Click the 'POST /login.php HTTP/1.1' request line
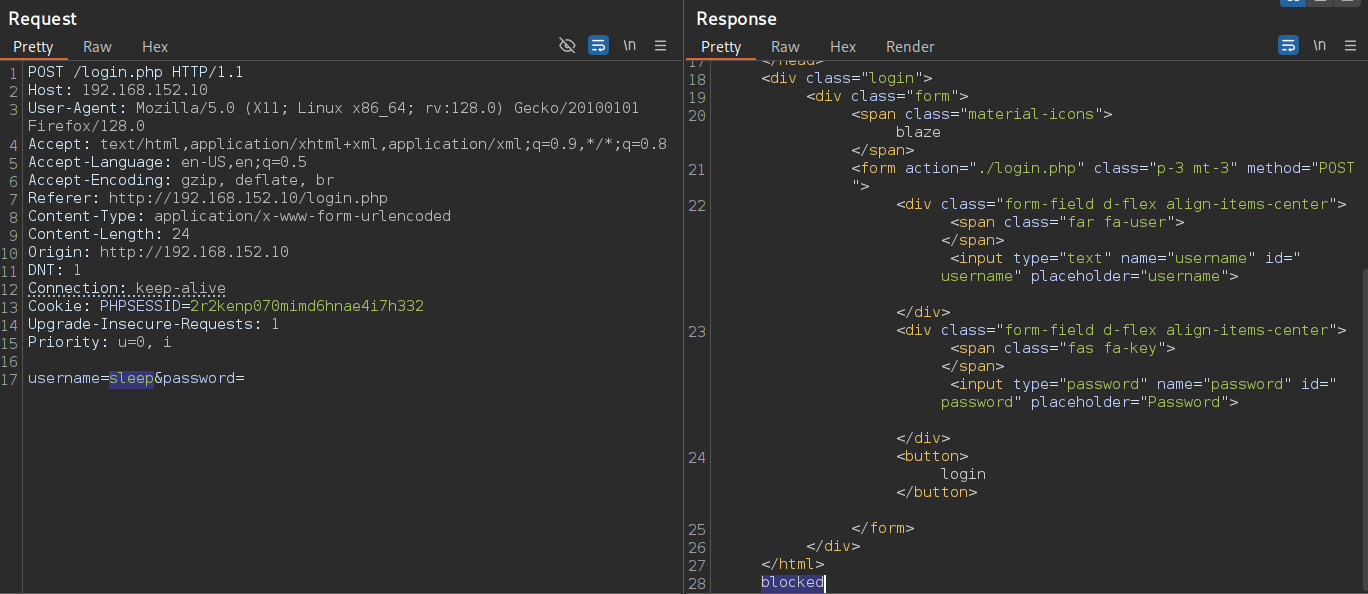1368x594 pixels. click(x=135, y=72)
